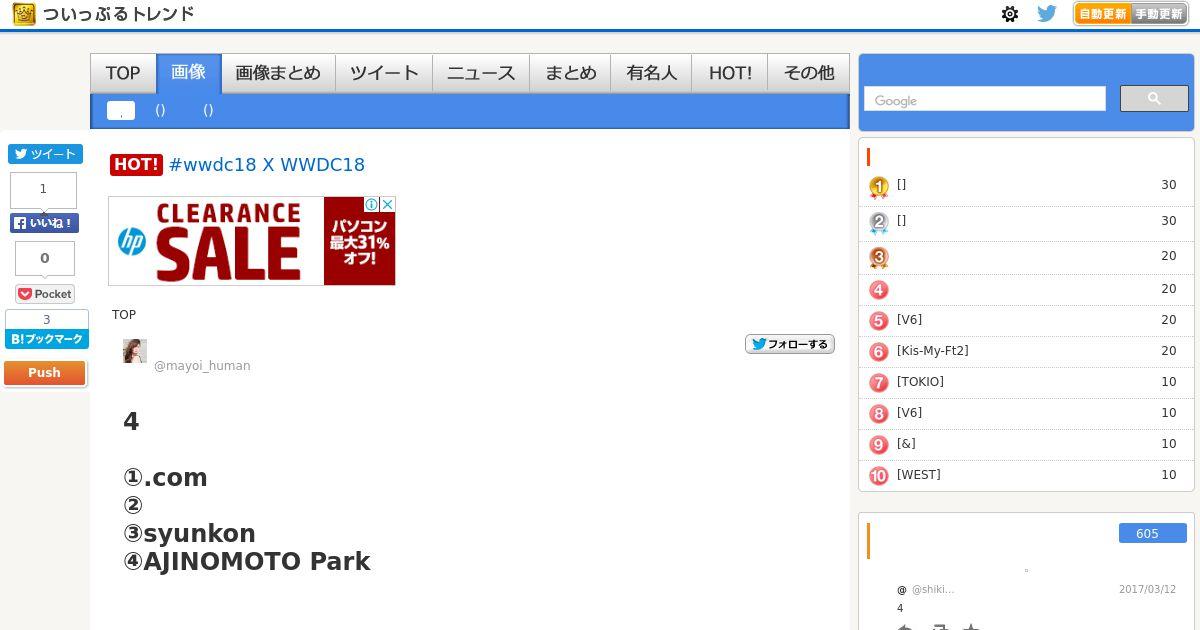Click the crown site logo icon
Screen dimensions: 1200x630
click(24, 14)
